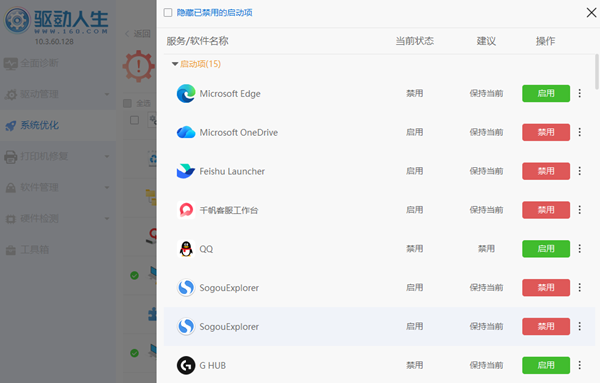Click the Microsoft OneDrive cloud icon

pyautogui.click(x=186, y=132)
